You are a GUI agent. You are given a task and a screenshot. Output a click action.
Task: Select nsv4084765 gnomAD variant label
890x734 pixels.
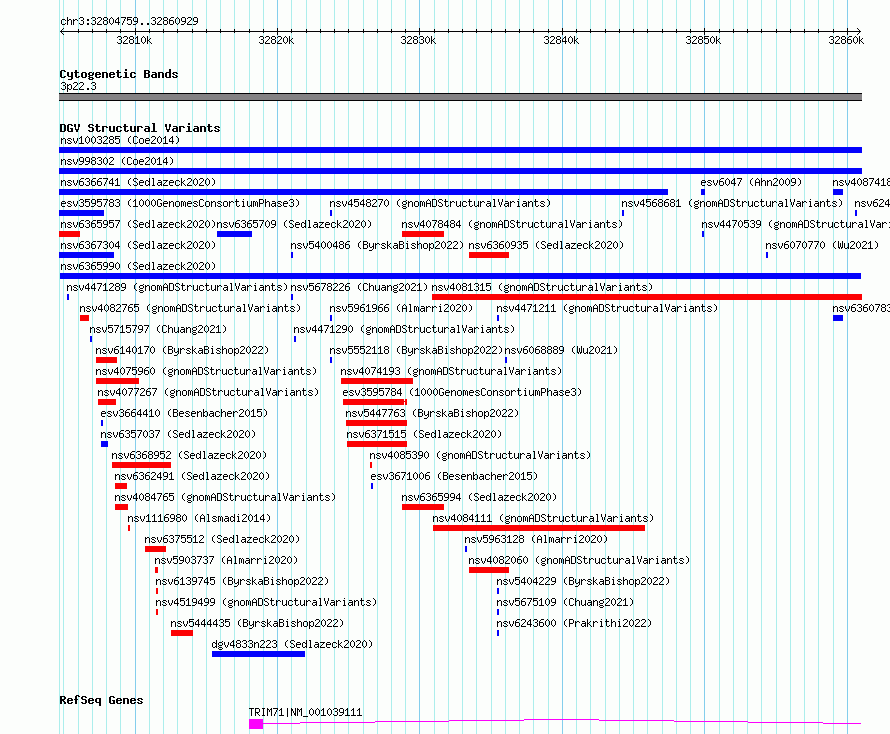point(225,497)
